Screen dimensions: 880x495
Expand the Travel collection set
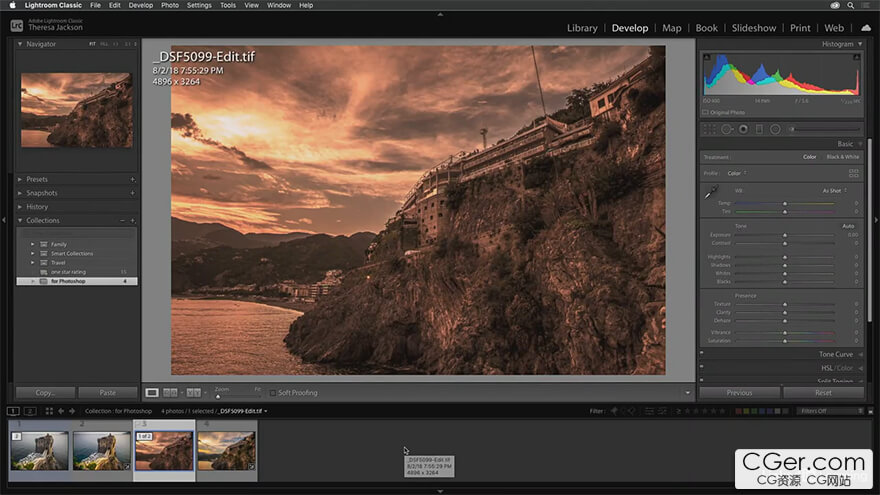(x=33, y=263)
